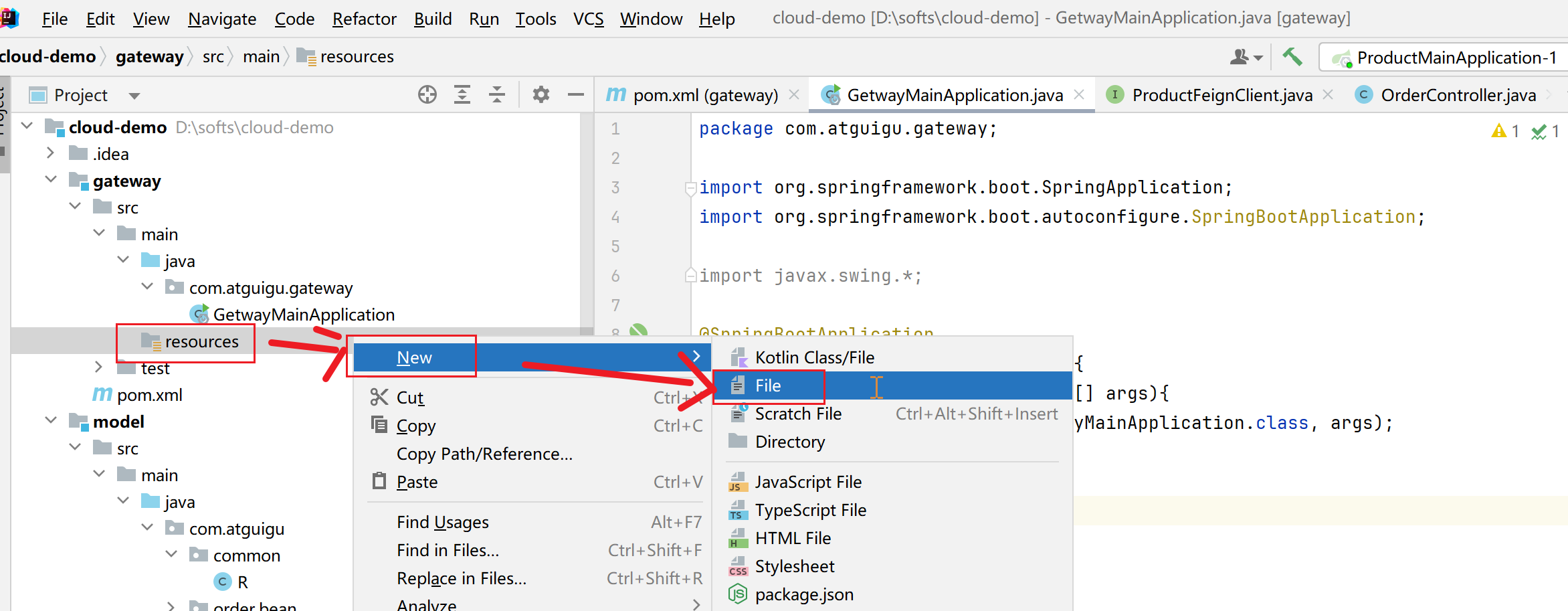Image resolution: width=1568 pixels, height=611 pixels.
Task: Fold the import block at line 3
Action: pyautogui.click(x=690, y=188)
